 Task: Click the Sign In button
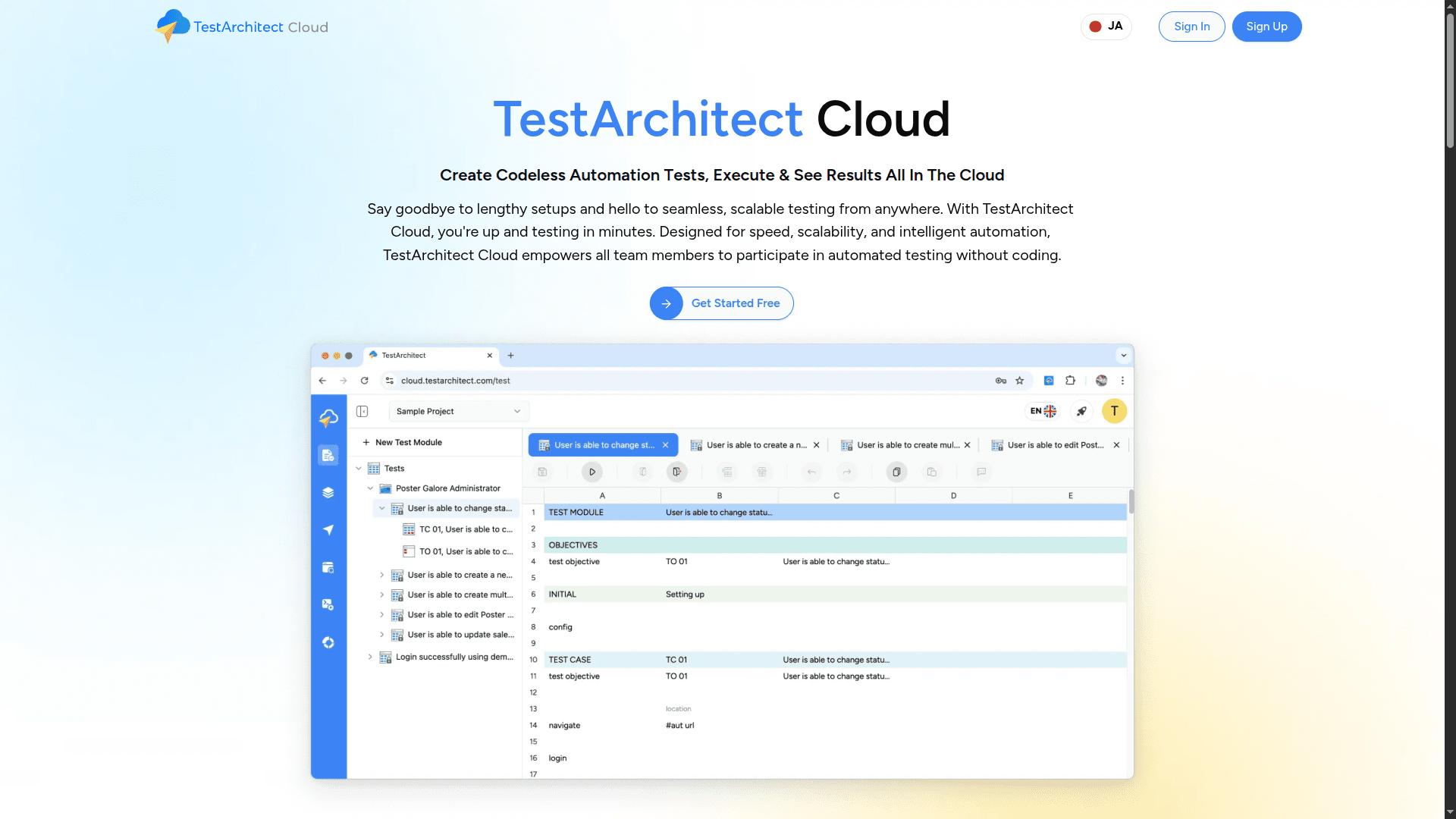(x=1191, y=27)
